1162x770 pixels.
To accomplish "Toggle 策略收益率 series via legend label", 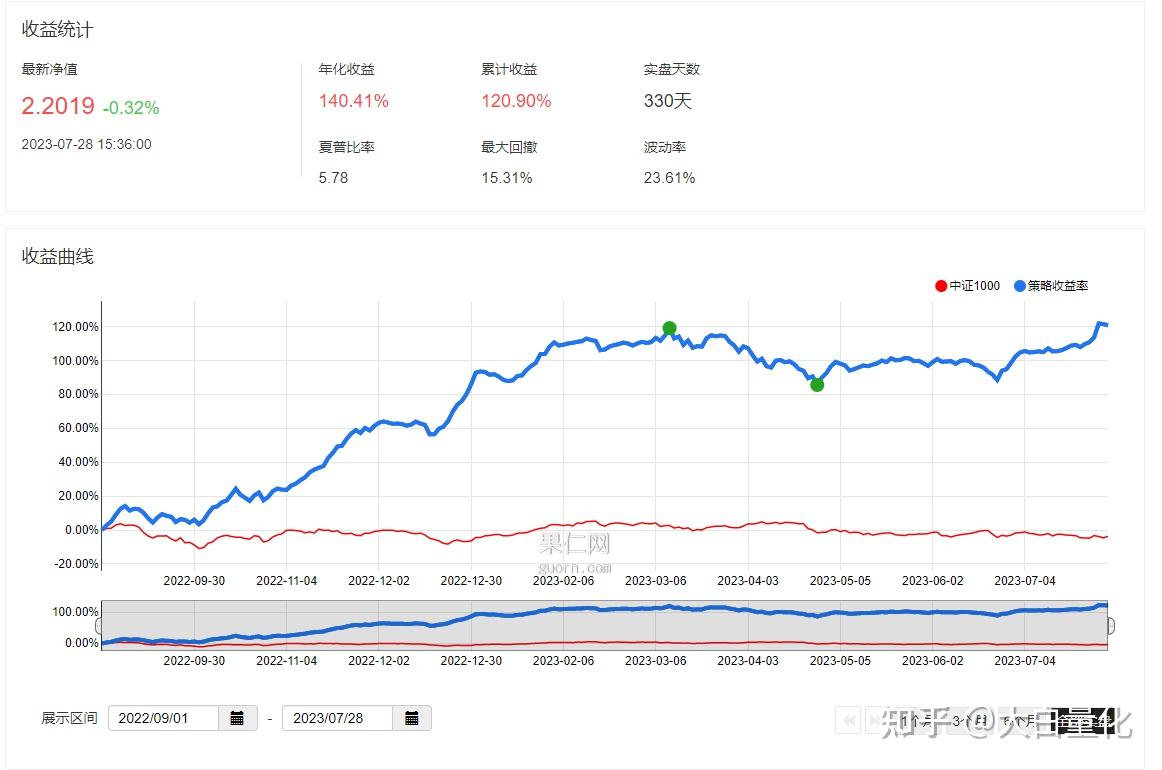I will pyautogui.click(x=1058, y=286).
